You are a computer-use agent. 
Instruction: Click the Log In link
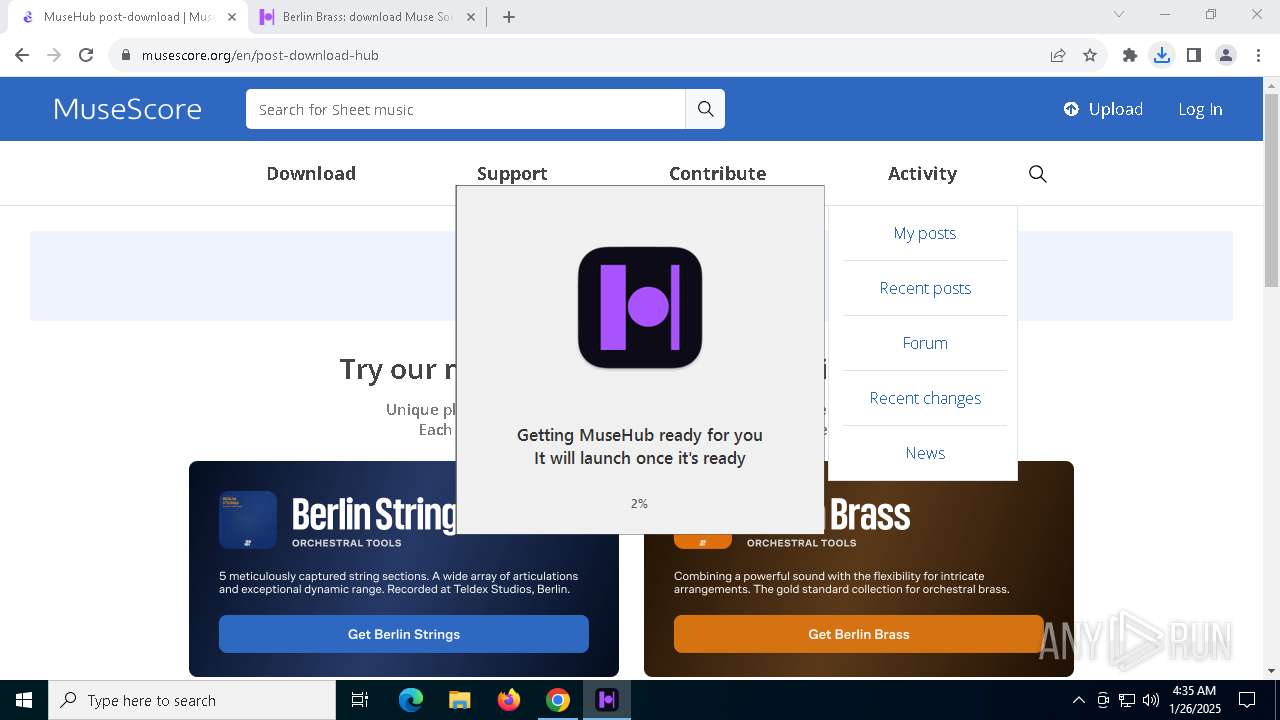pyautogui.click(x=1200, y=109)
